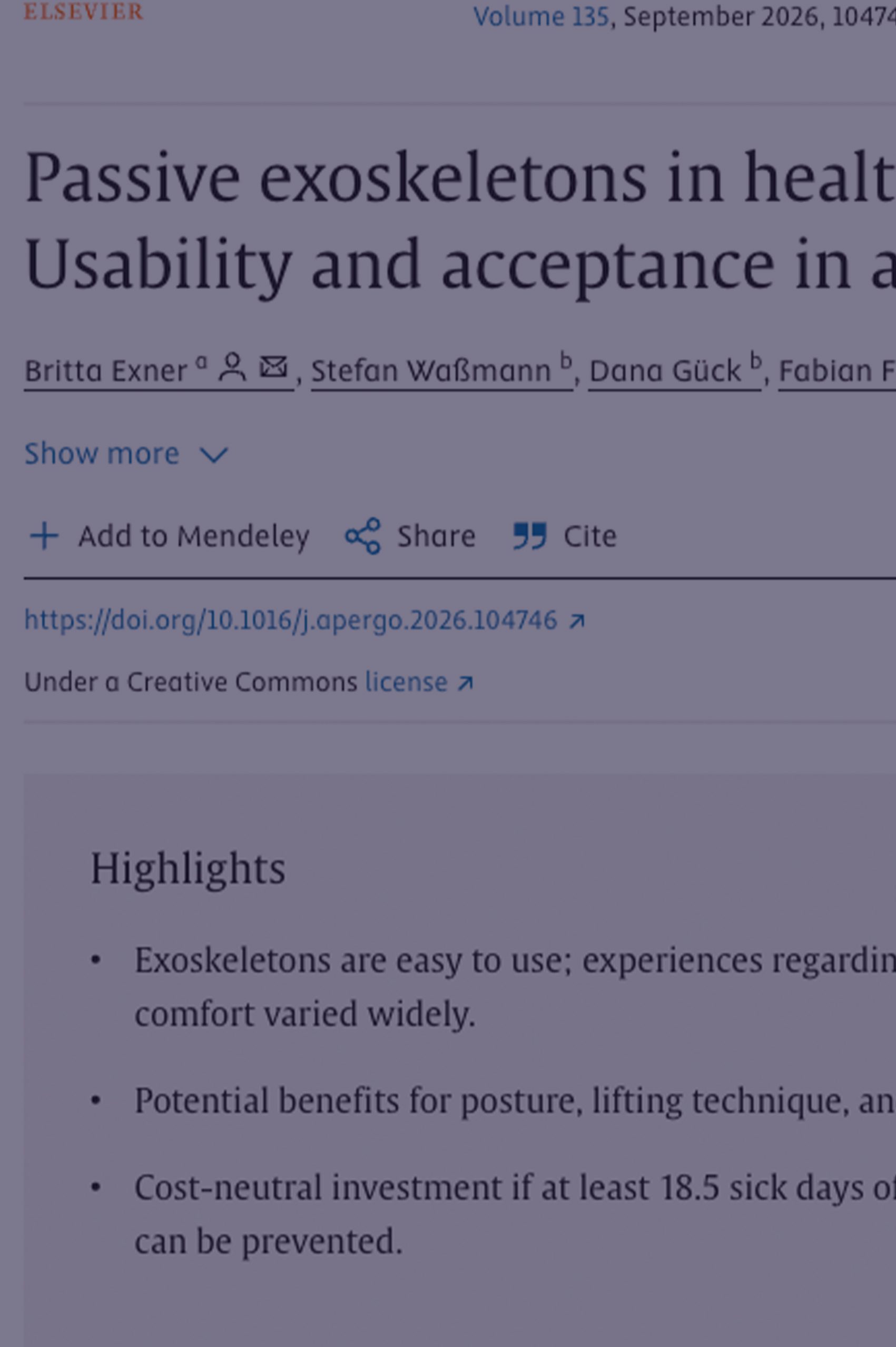Viewport: 896px width, 1347px height.
Task: Click the Share network icon
Action: pyautogui.click(x=363, y=536)
